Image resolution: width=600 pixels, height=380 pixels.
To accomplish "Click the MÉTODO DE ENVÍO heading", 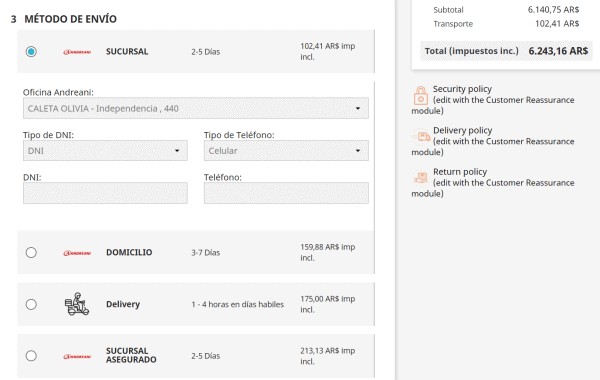I will [70, 19].
